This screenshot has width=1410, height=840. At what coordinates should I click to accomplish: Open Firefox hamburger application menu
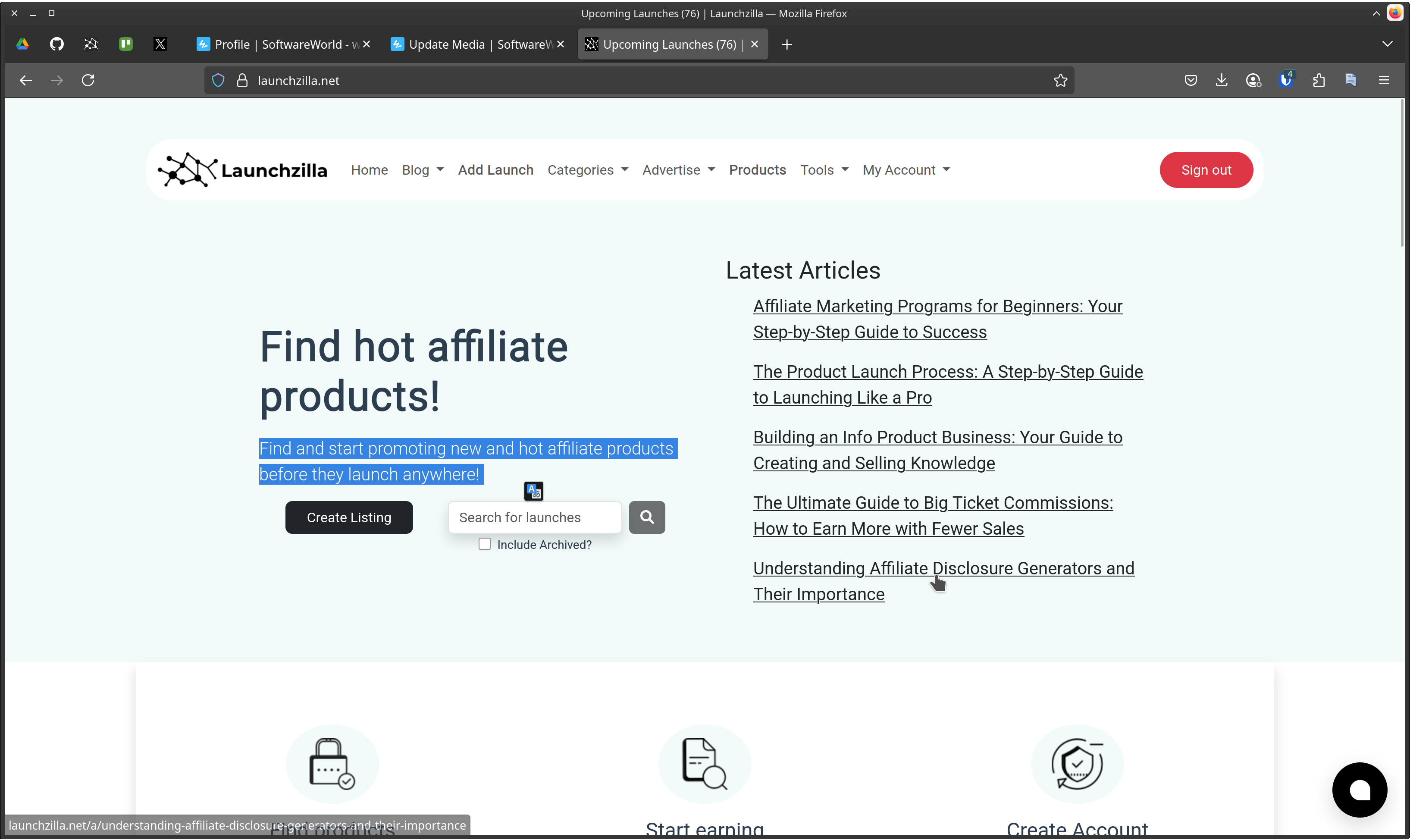coord(1383,80)
